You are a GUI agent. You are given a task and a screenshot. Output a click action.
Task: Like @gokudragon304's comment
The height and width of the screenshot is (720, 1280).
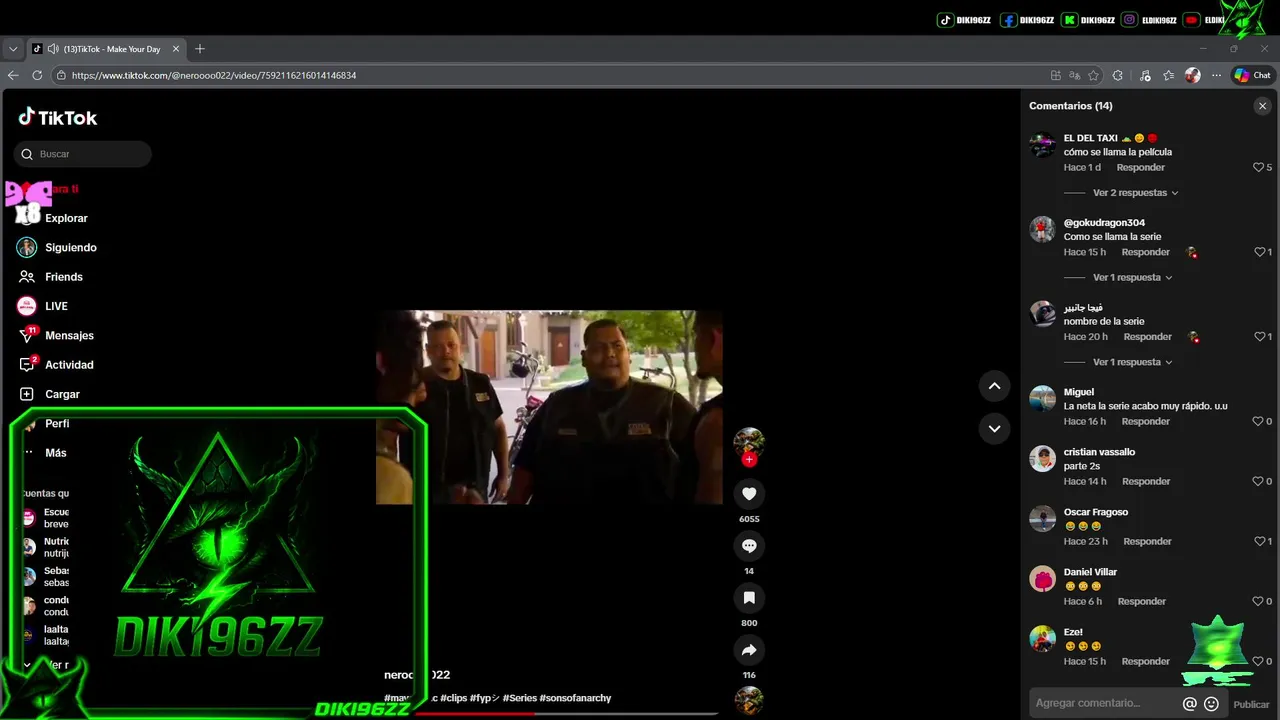(1259, 252)
